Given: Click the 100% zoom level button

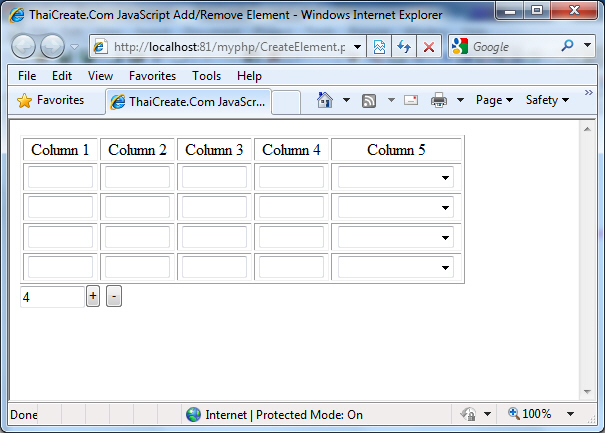Looking at the screenshot, I should (x=529, y=414).
